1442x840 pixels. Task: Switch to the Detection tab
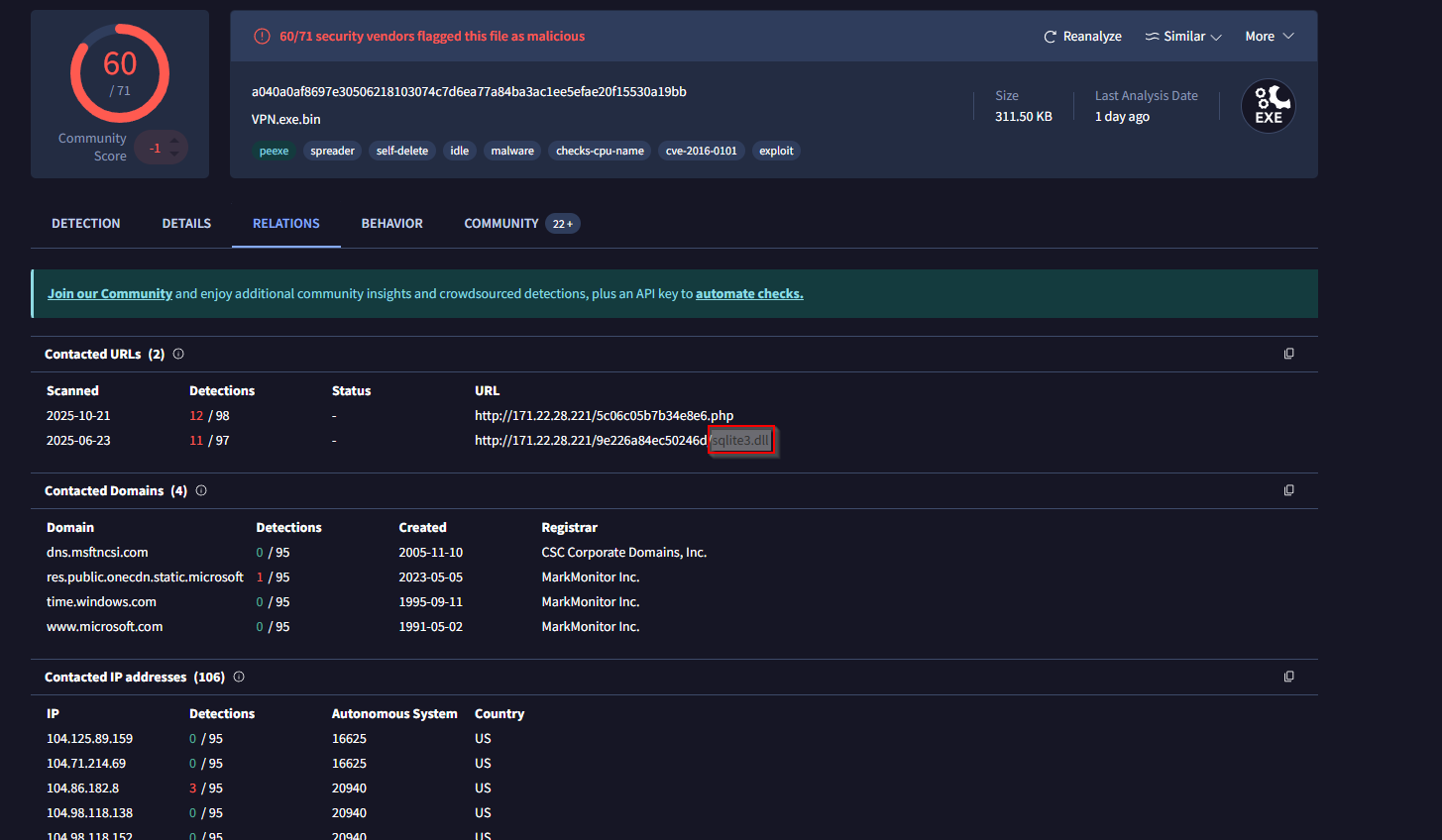tap(86, 224)
